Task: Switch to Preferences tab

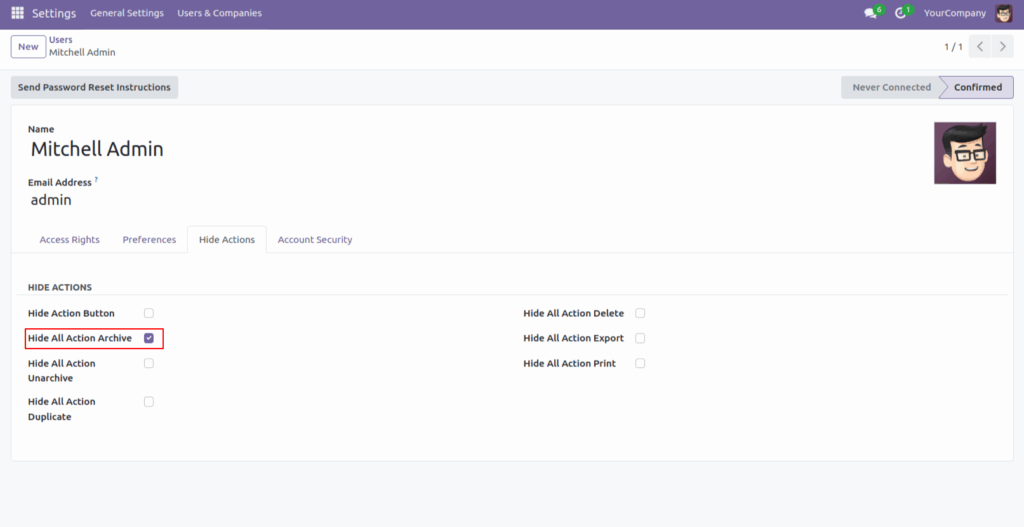Action: point(149,240)
